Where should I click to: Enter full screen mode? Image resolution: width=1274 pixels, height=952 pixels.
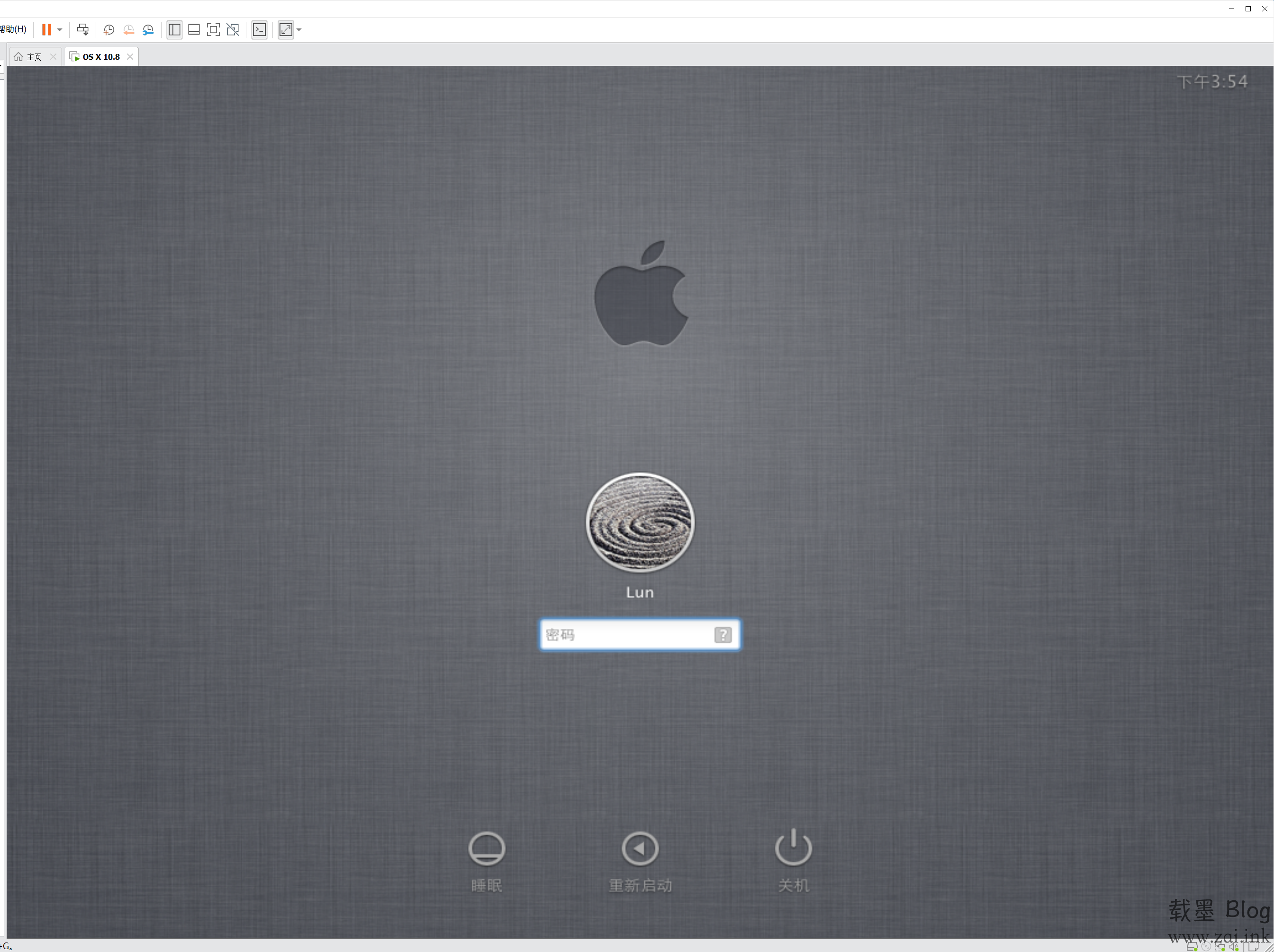pyautogui.click(x=213, y=29)
